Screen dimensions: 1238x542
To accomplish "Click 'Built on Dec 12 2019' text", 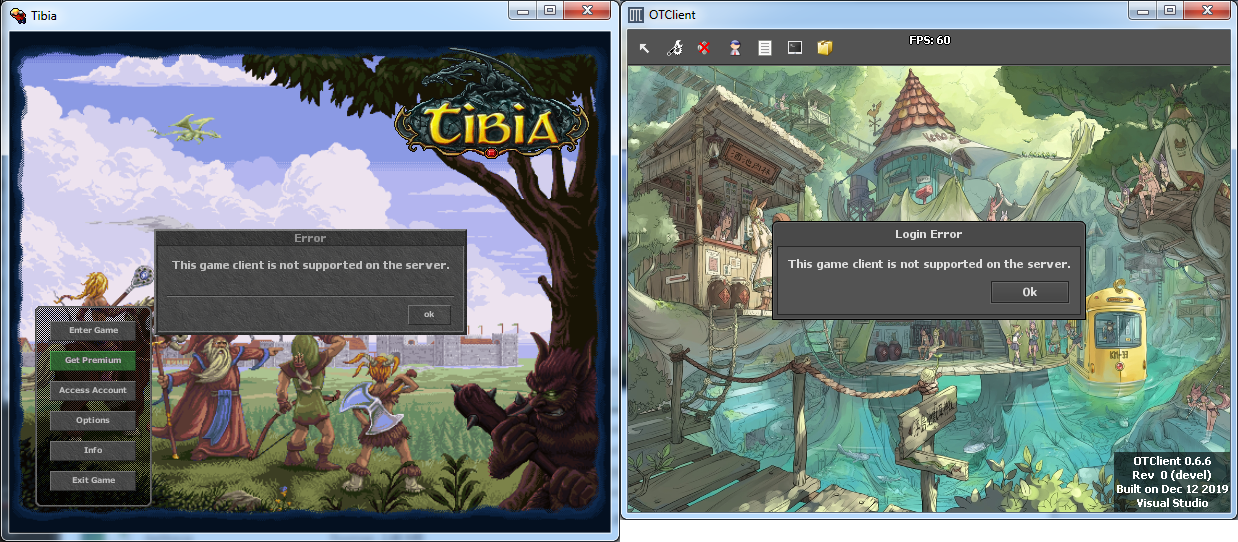I will point(1172,489).
